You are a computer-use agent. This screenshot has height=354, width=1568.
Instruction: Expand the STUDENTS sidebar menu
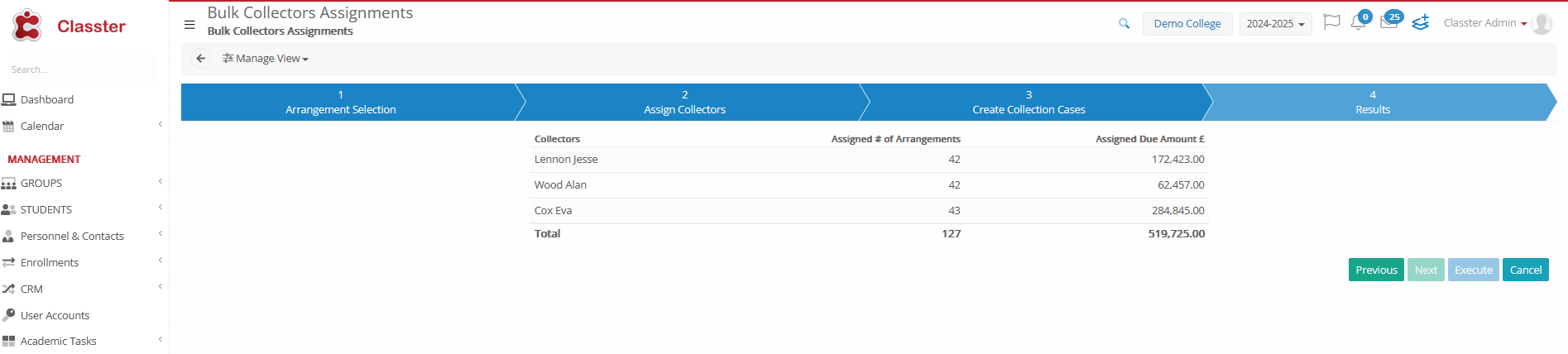tap(46, 210)
